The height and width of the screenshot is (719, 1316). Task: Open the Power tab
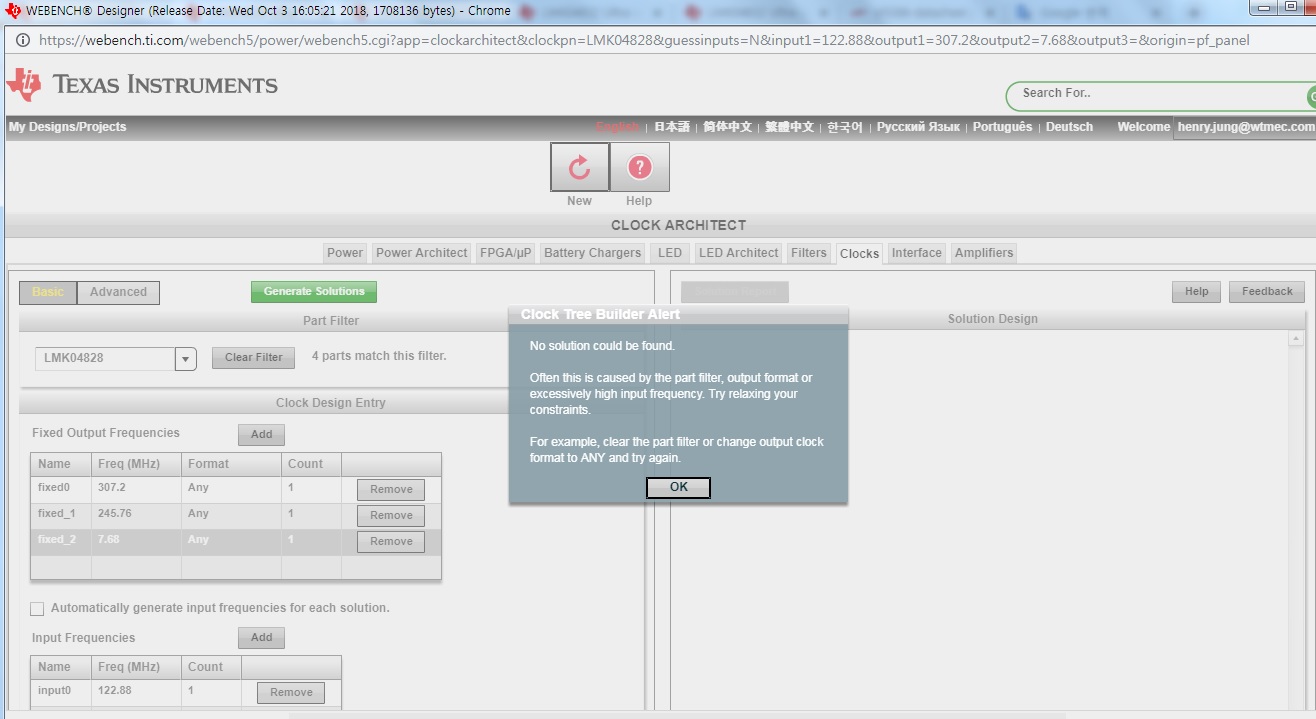[x=345, y=253]
